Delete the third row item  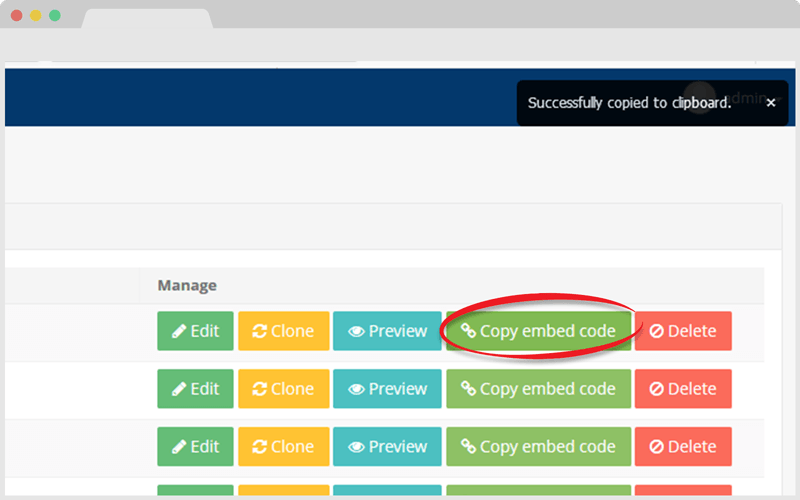(683, 447)
